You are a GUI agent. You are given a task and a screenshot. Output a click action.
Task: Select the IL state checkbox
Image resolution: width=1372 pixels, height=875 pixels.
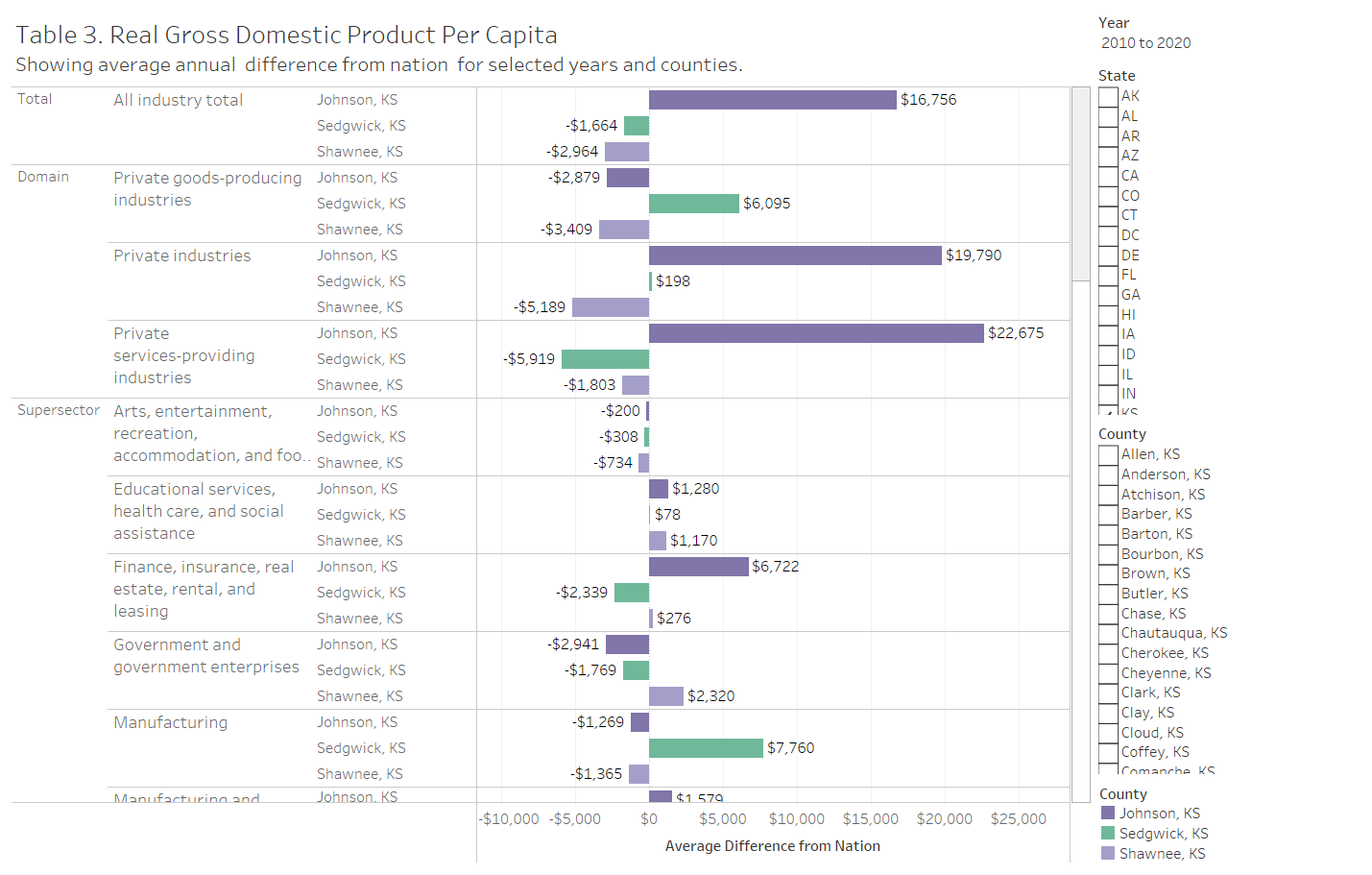[1108, 375]
